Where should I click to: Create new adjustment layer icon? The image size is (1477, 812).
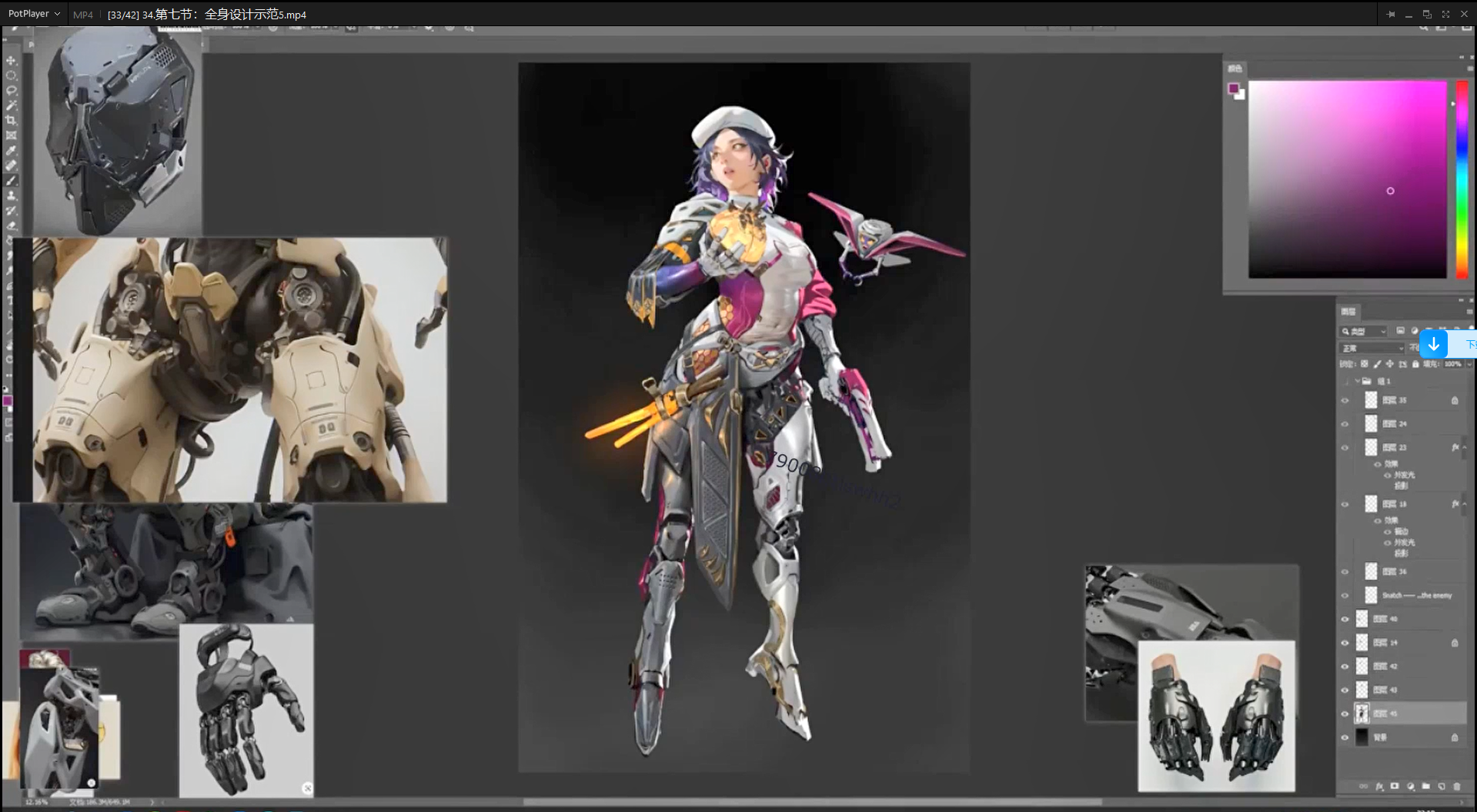(x=1410, y=786)
